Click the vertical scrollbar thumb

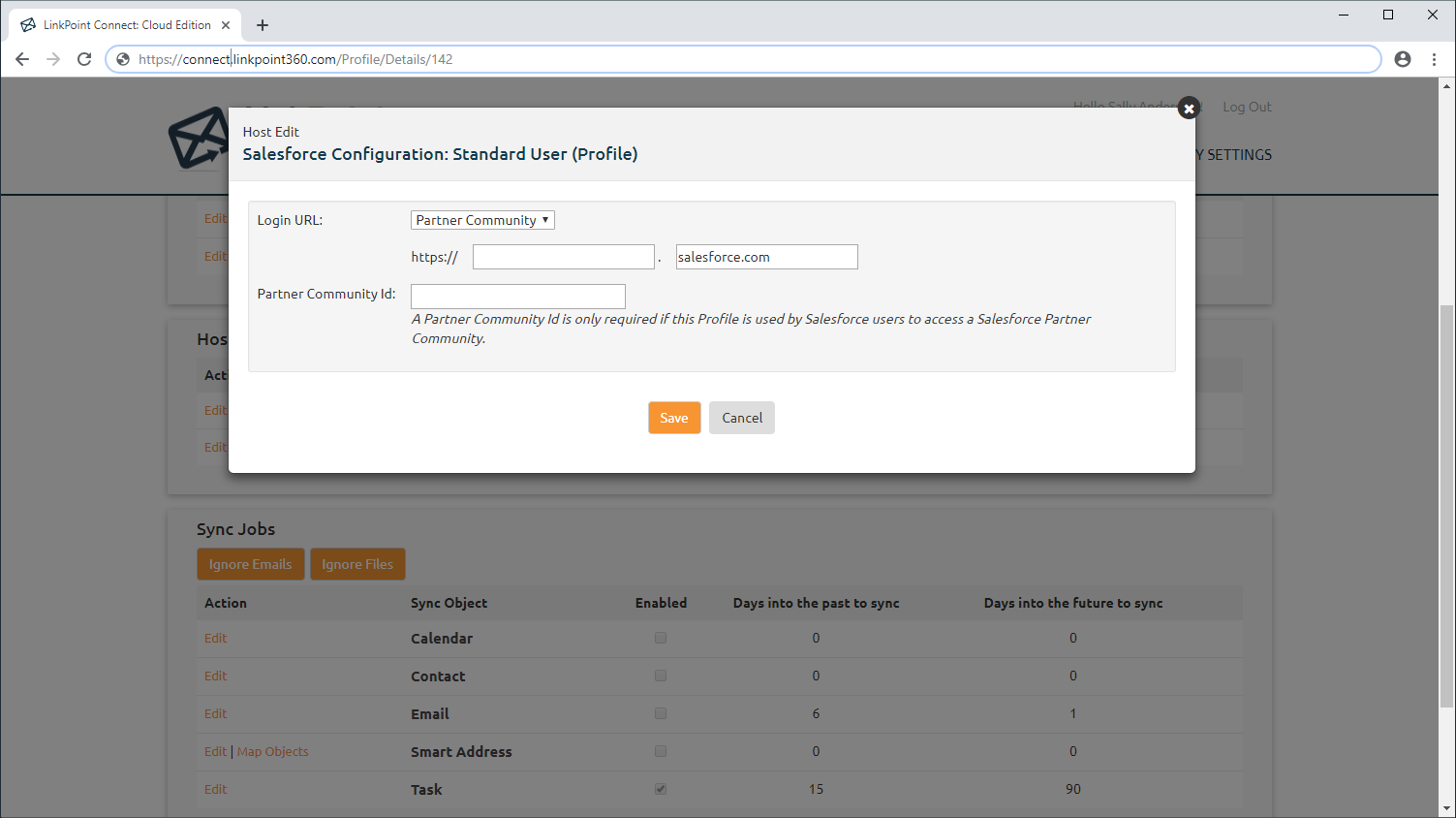(x=1447, y=505)
